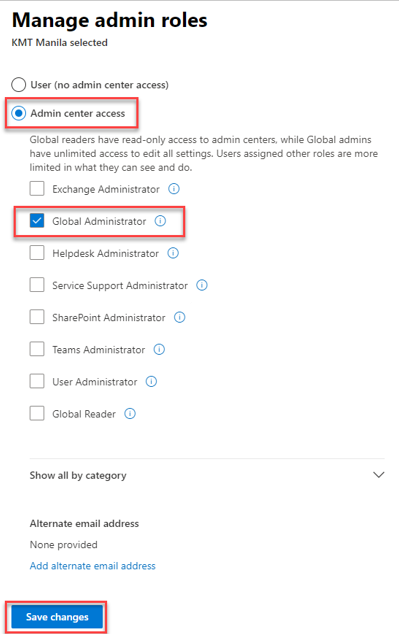Click Teams Administrator info icon
Image resolution: width=399 pixels, height=634 pixels.
tap(159, 349)
